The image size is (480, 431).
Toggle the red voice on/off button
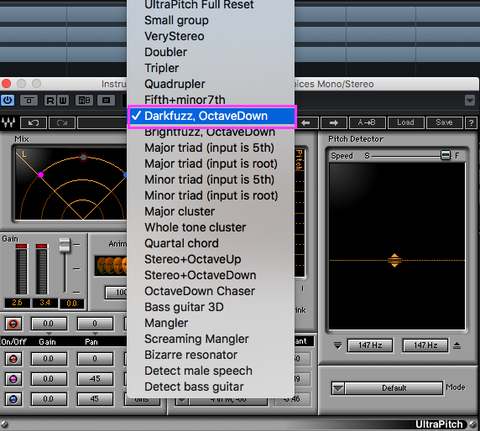13,359
